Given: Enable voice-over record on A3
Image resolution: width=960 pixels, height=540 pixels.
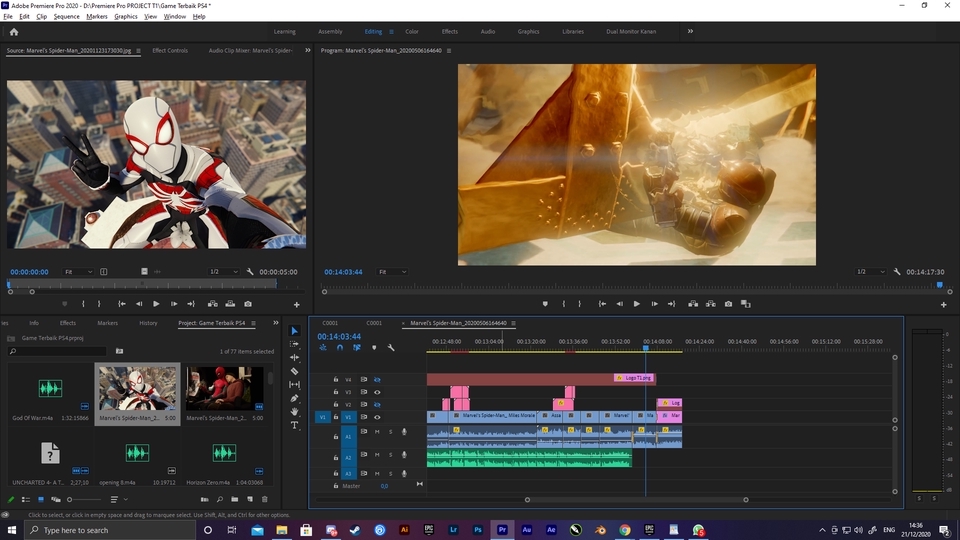Looking at the screenshot, I should pyautogui.click(x=404, y=473).
